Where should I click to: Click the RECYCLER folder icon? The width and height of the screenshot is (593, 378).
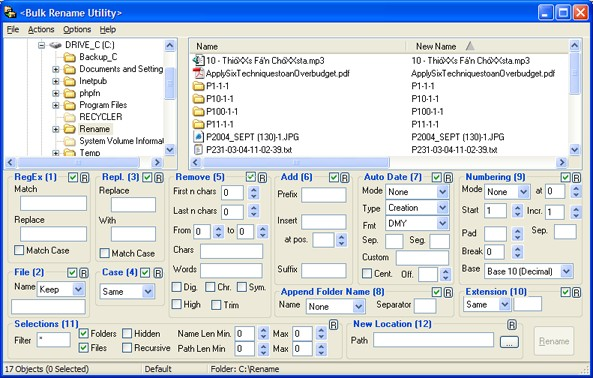click(70, 117)
